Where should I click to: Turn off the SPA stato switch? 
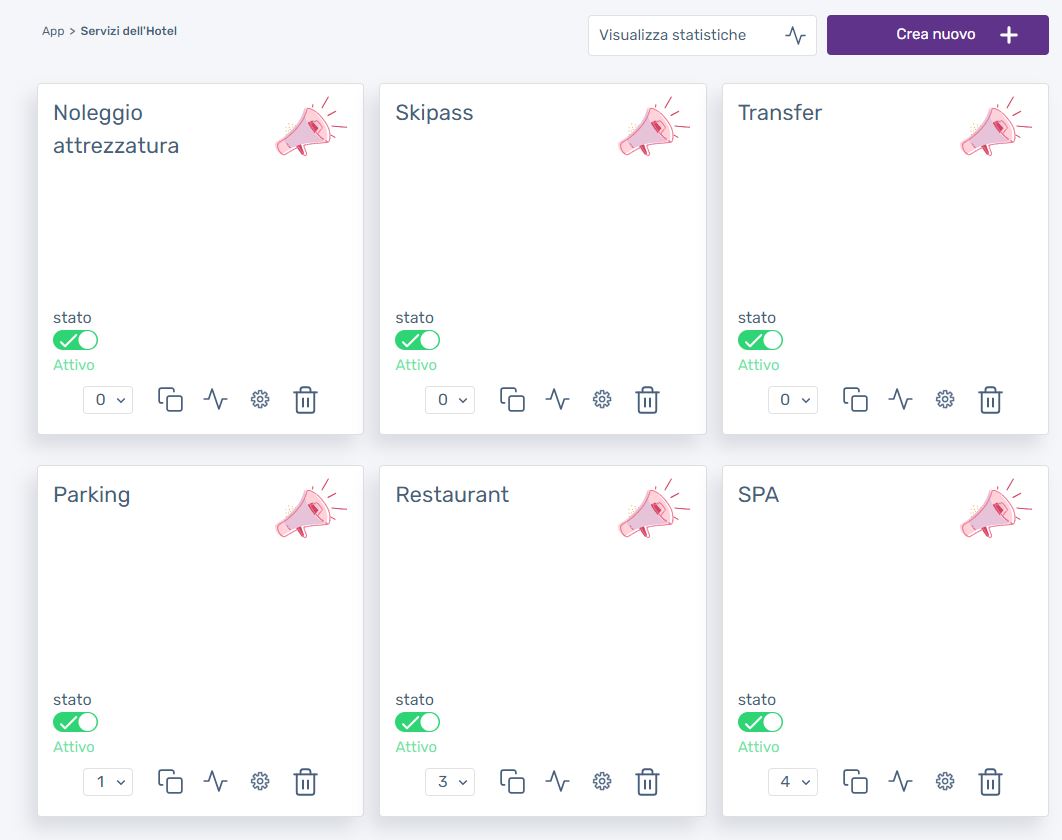760,722
